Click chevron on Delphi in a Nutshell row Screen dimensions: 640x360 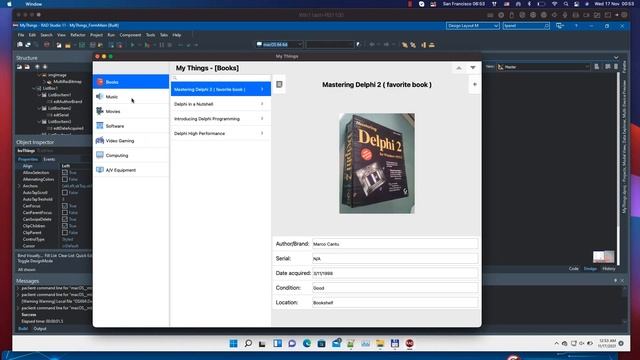262,104
